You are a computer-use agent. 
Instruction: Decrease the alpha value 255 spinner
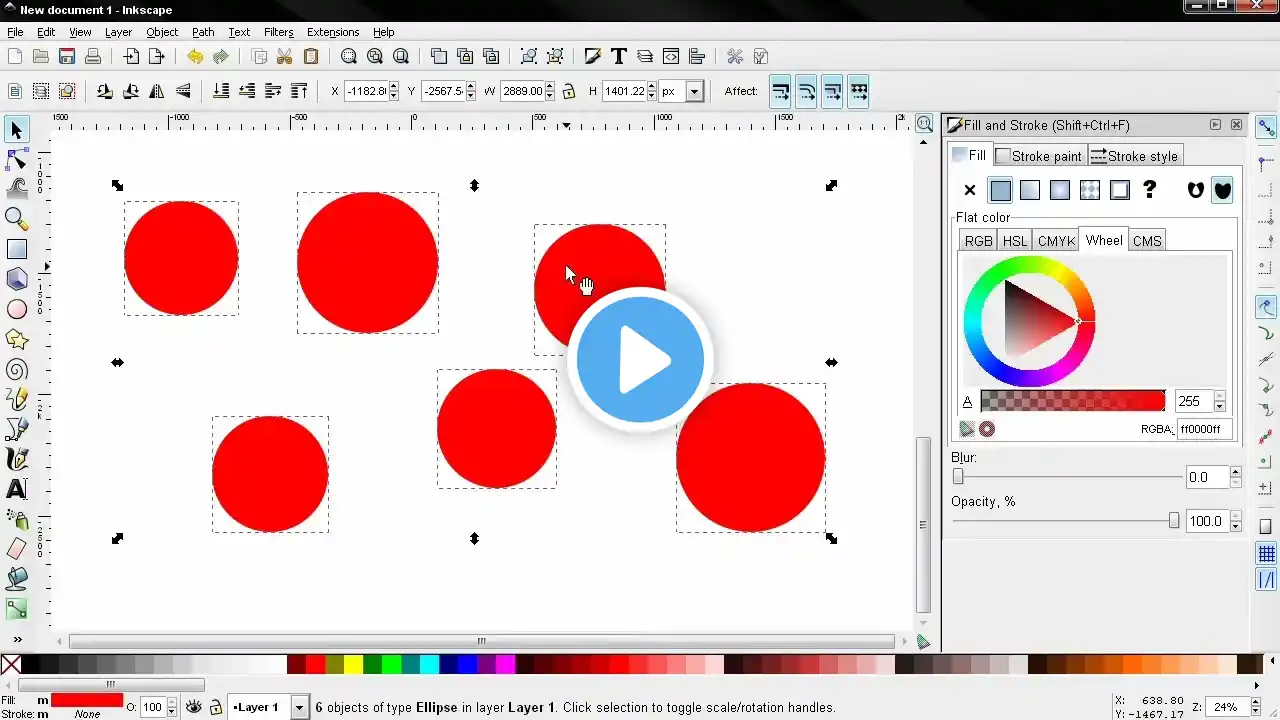[x=1219, y=406]
